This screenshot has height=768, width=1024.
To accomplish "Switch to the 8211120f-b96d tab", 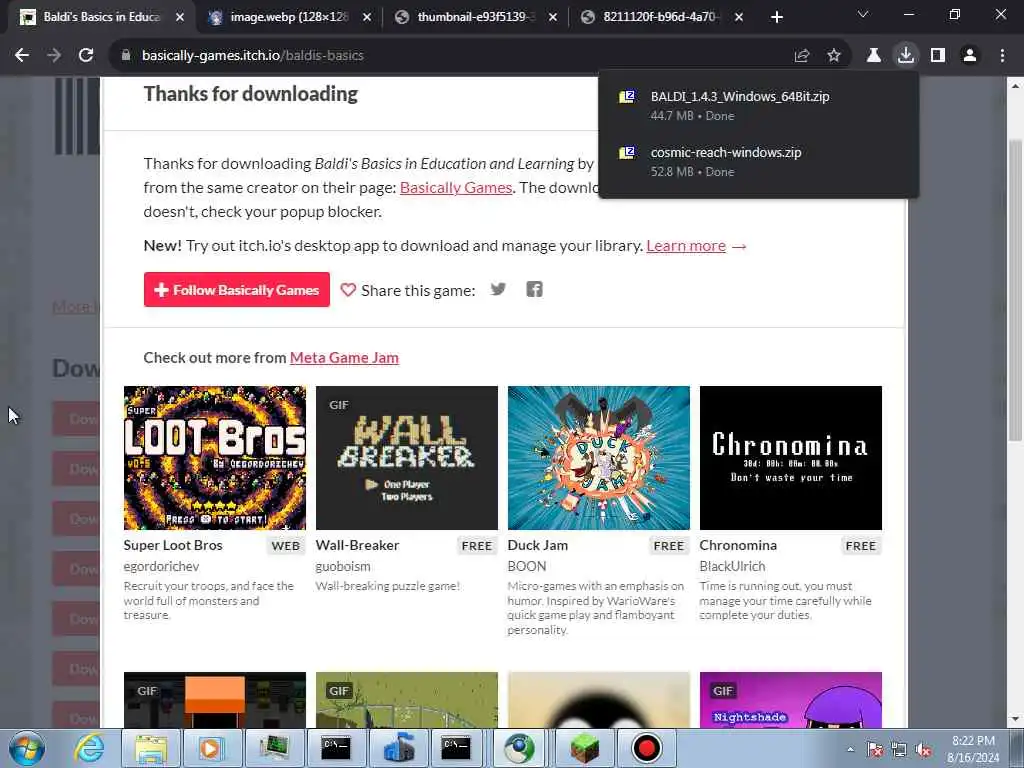I will pyautogui.click(x=661, y=17).
